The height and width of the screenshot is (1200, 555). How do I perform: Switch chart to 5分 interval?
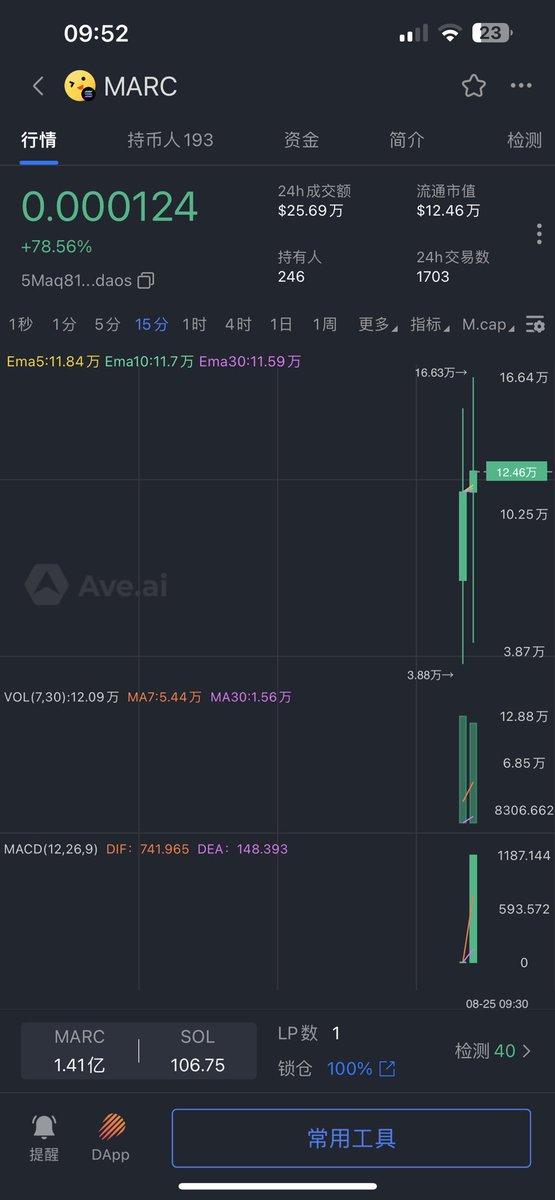(107, 324)
